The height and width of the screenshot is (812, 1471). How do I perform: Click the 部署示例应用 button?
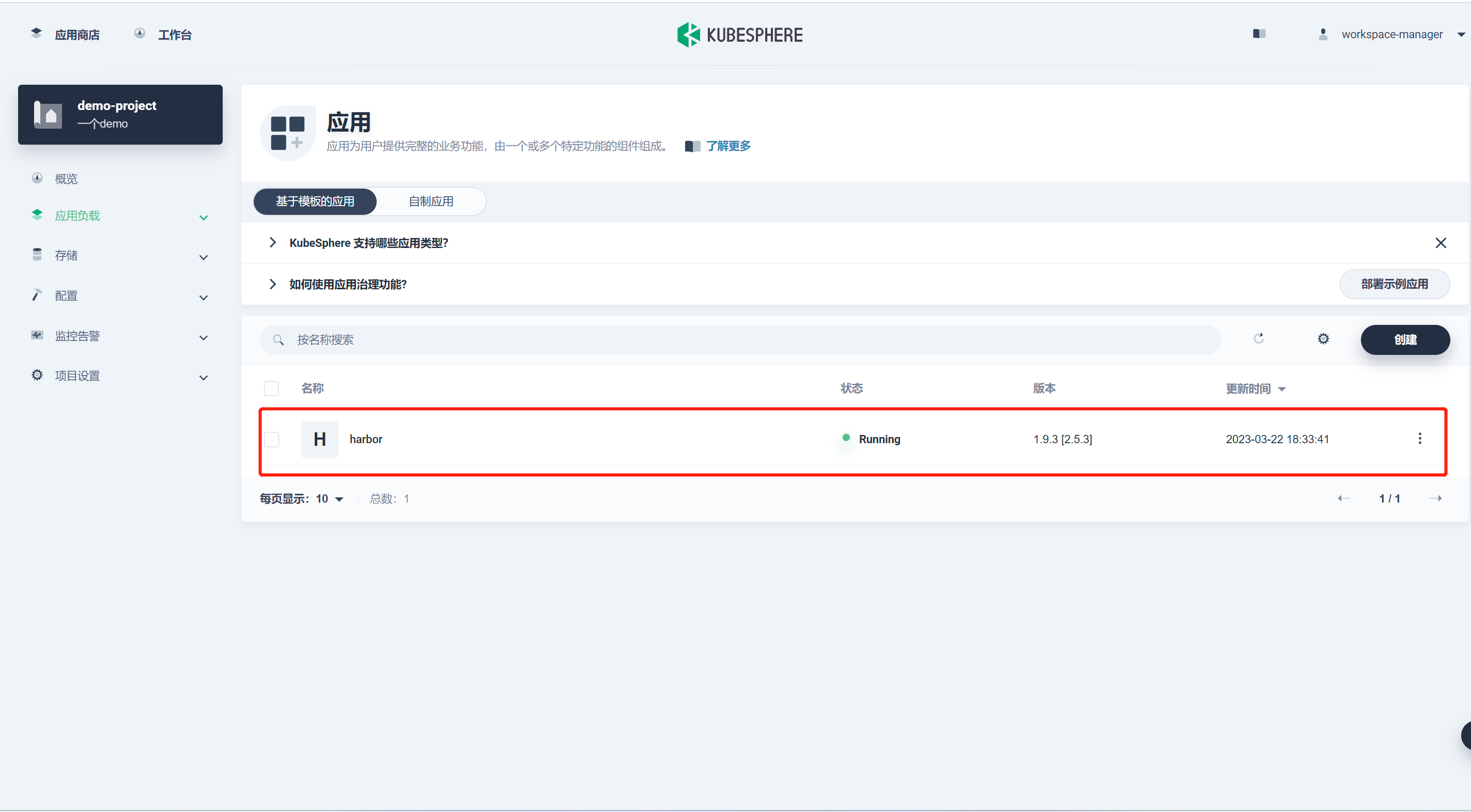click(x=1395, y=284)
